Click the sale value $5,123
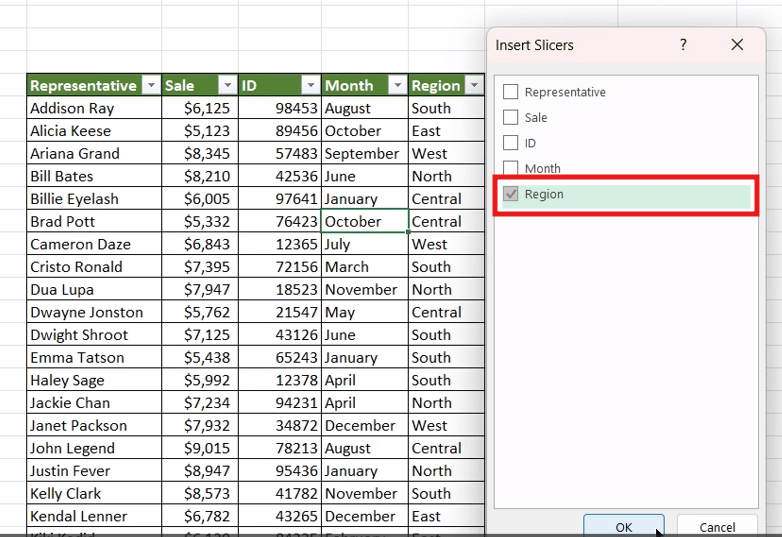Screen dimensions: 782x537 (200, 130)
